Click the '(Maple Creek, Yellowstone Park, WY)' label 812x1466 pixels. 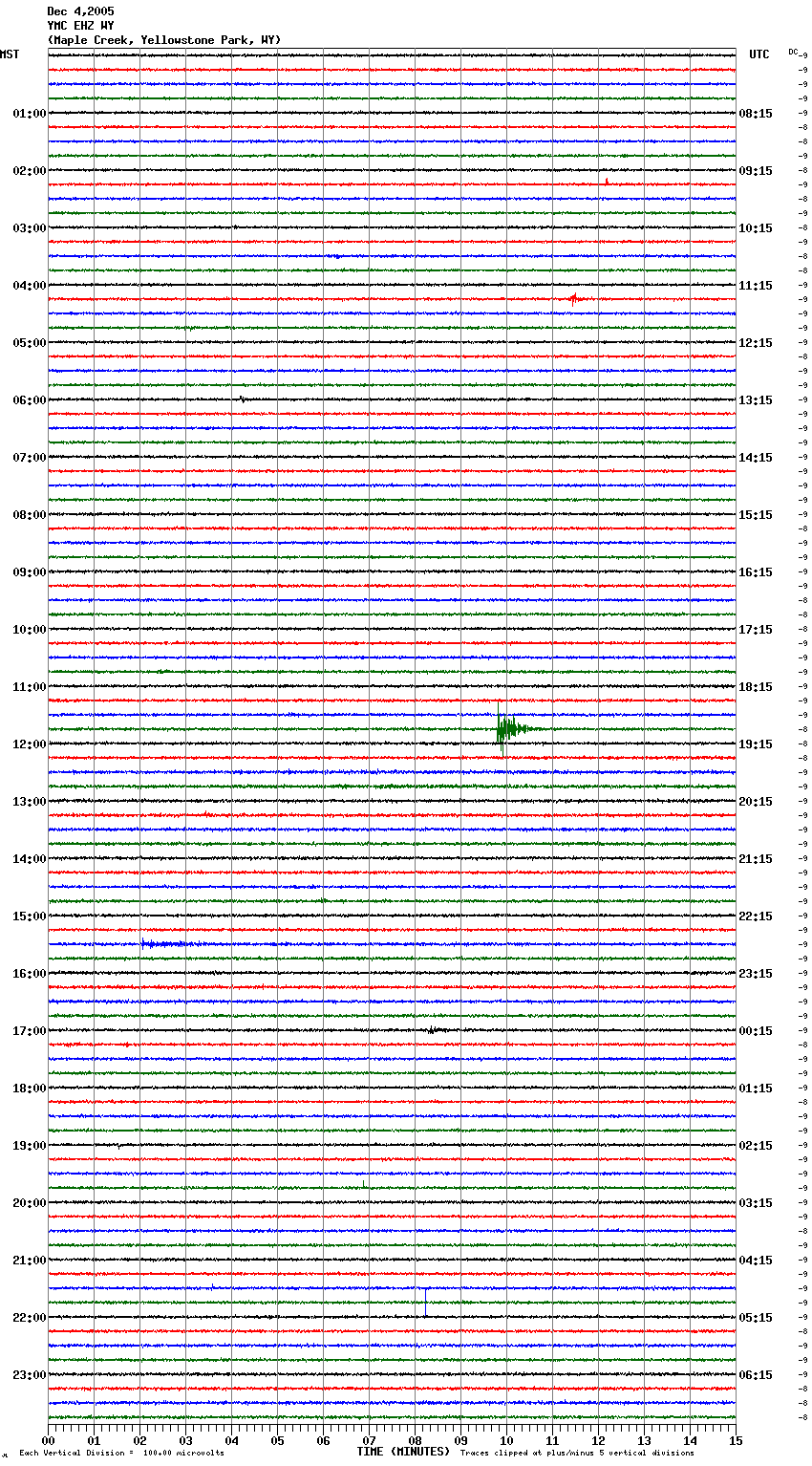click(x=164, y=40)
